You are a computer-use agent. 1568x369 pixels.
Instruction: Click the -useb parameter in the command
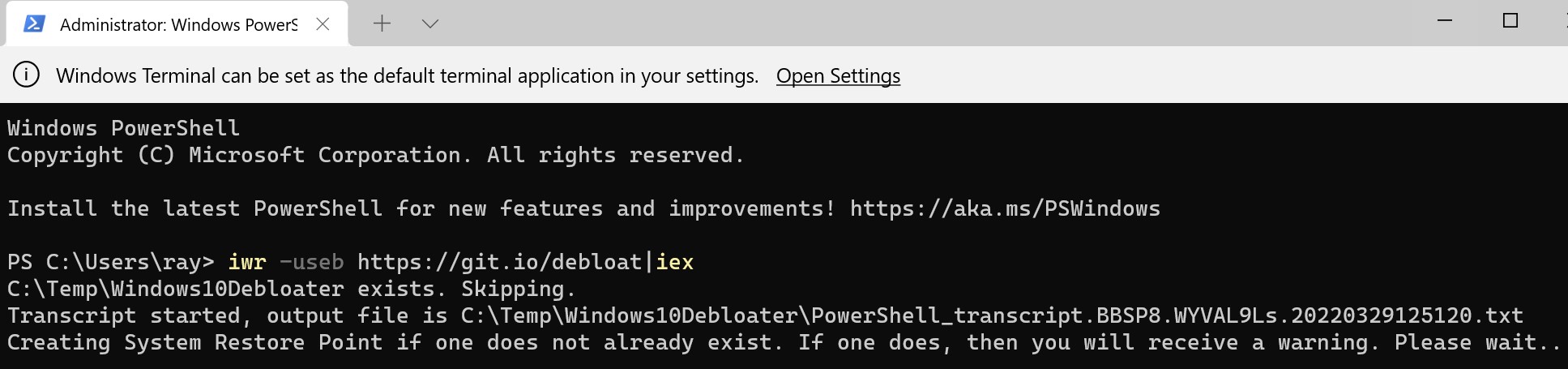[311, 262]
